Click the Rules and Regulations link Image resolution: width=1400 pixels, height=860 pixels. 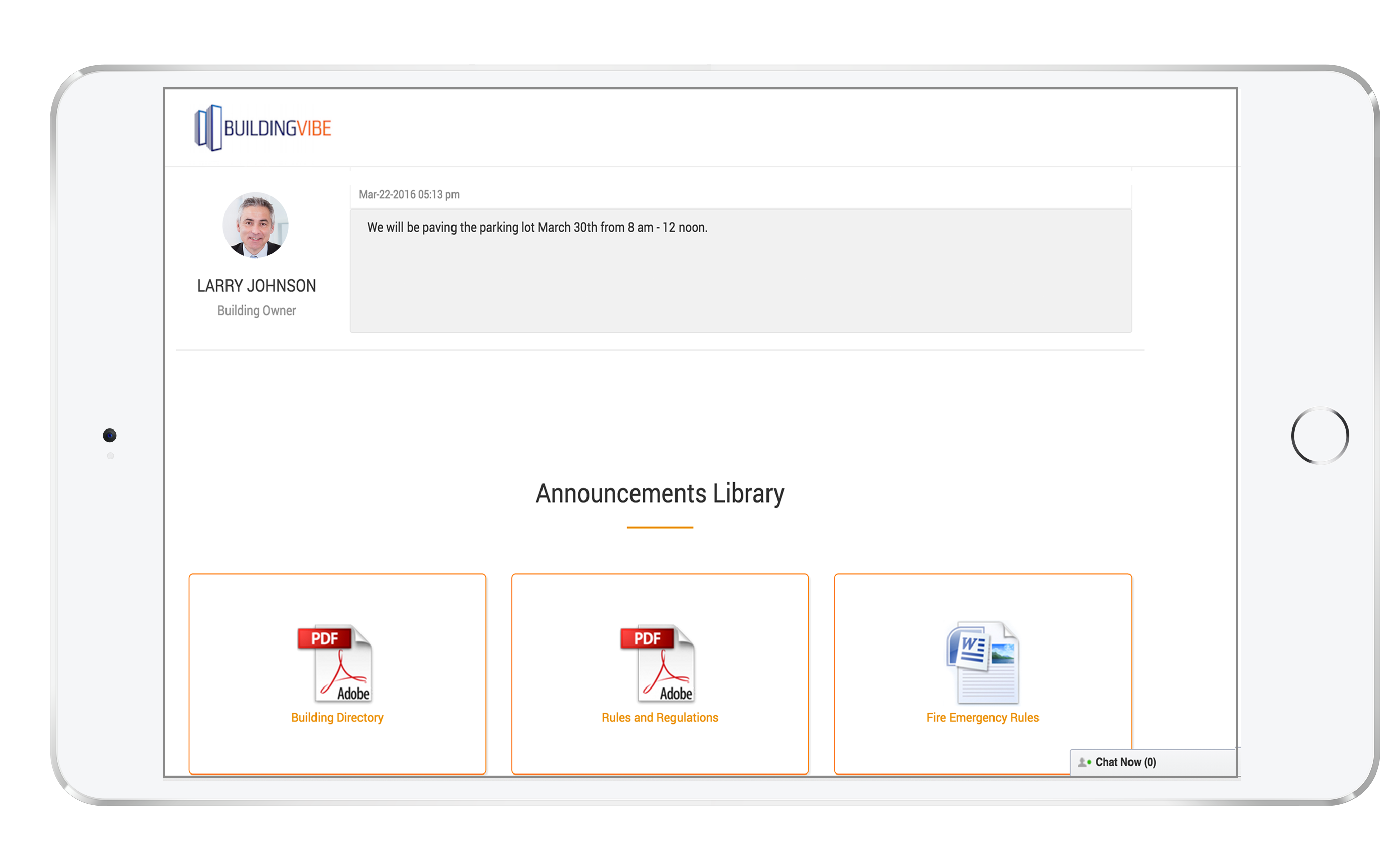[x=659, y=718]
